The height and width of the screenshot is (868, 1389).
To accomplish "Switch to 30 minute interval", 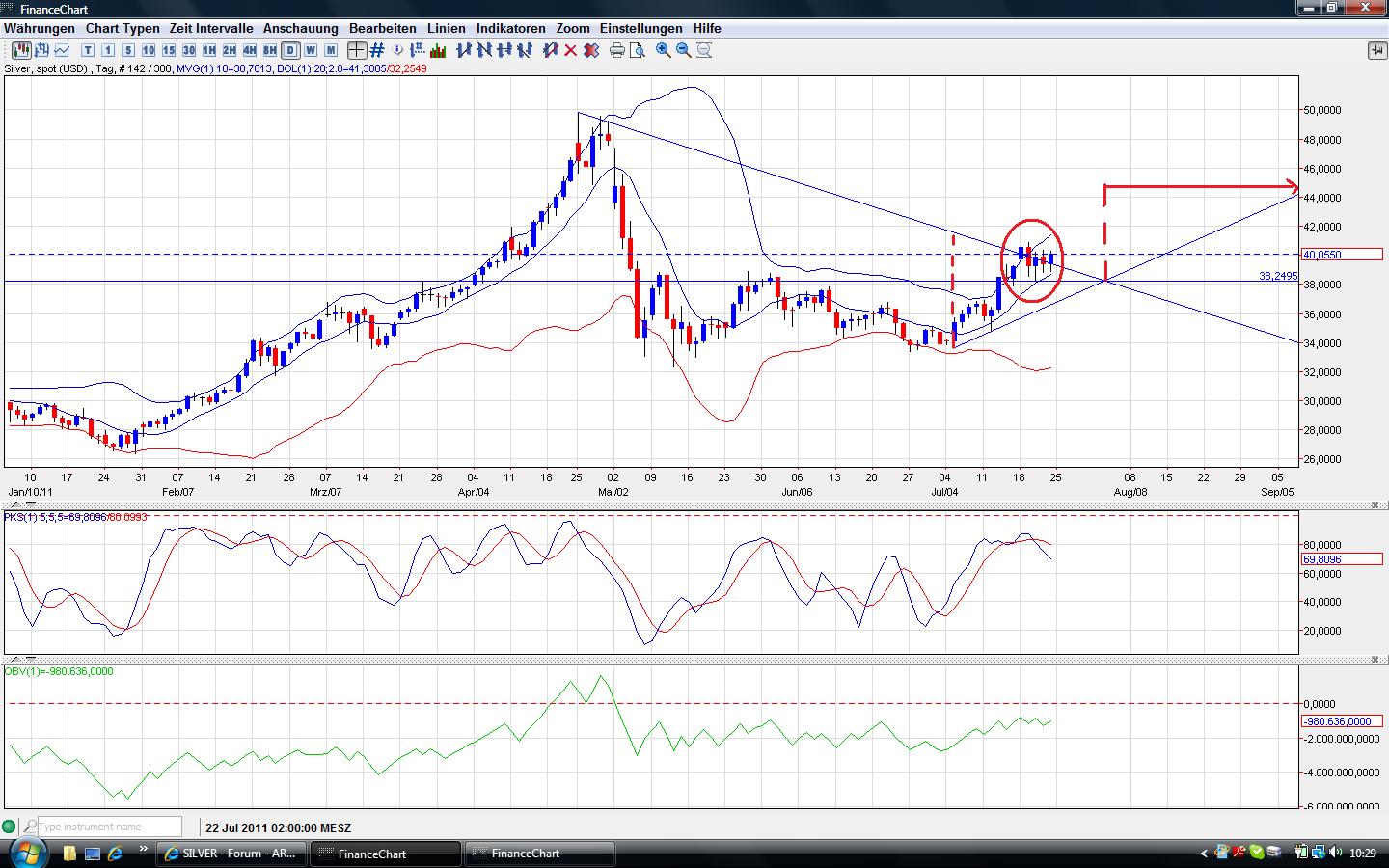I will coord(189,50).
